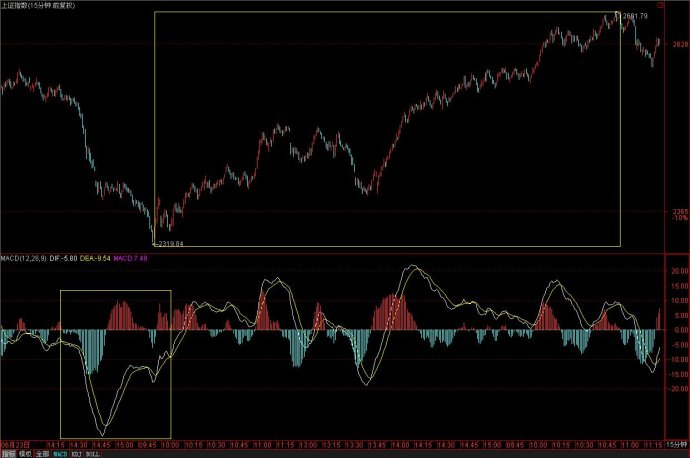Viewport: 690px width, 458px height.
Task: Click the -10% axis label
Action: pyautogui.click(x=680, y=218)
